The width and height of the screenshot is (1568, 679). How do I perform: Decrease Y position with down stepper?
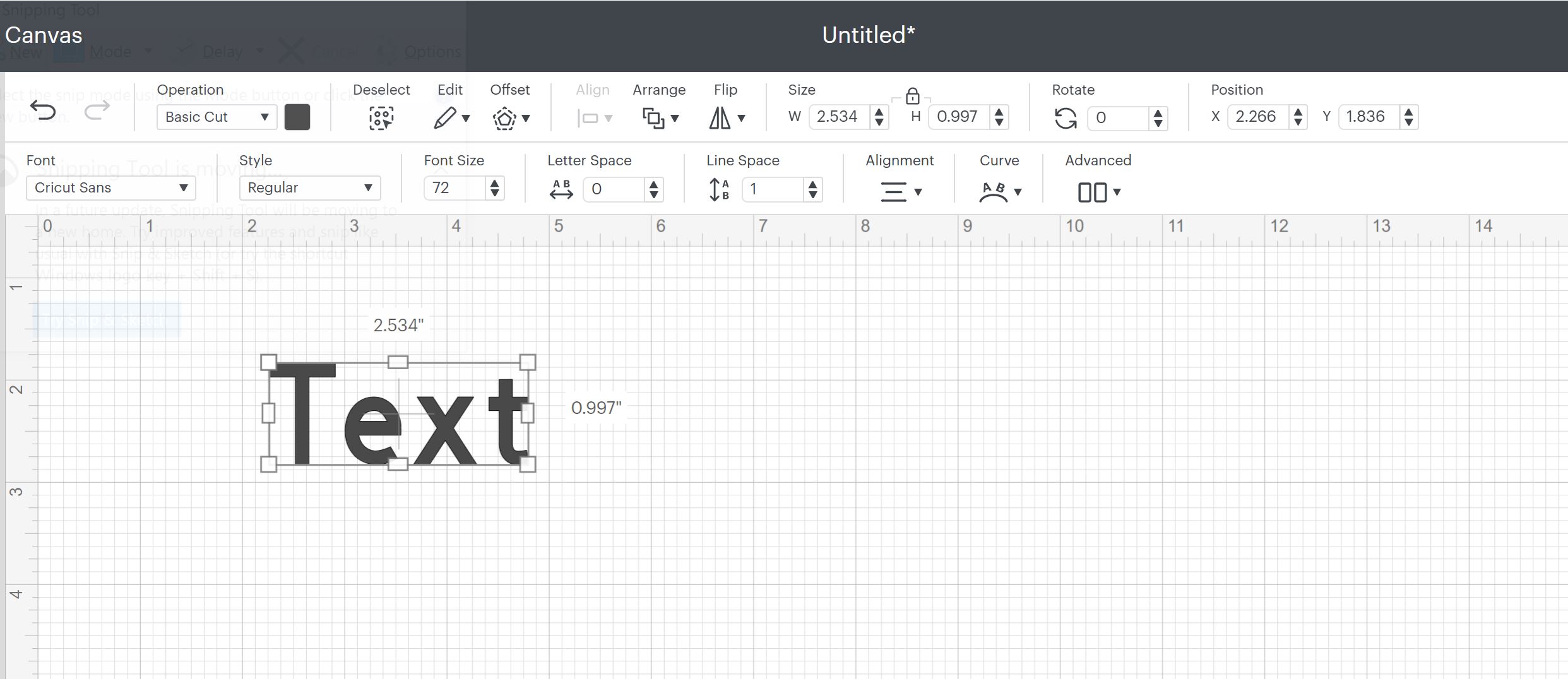click(x=1409, y=122)
